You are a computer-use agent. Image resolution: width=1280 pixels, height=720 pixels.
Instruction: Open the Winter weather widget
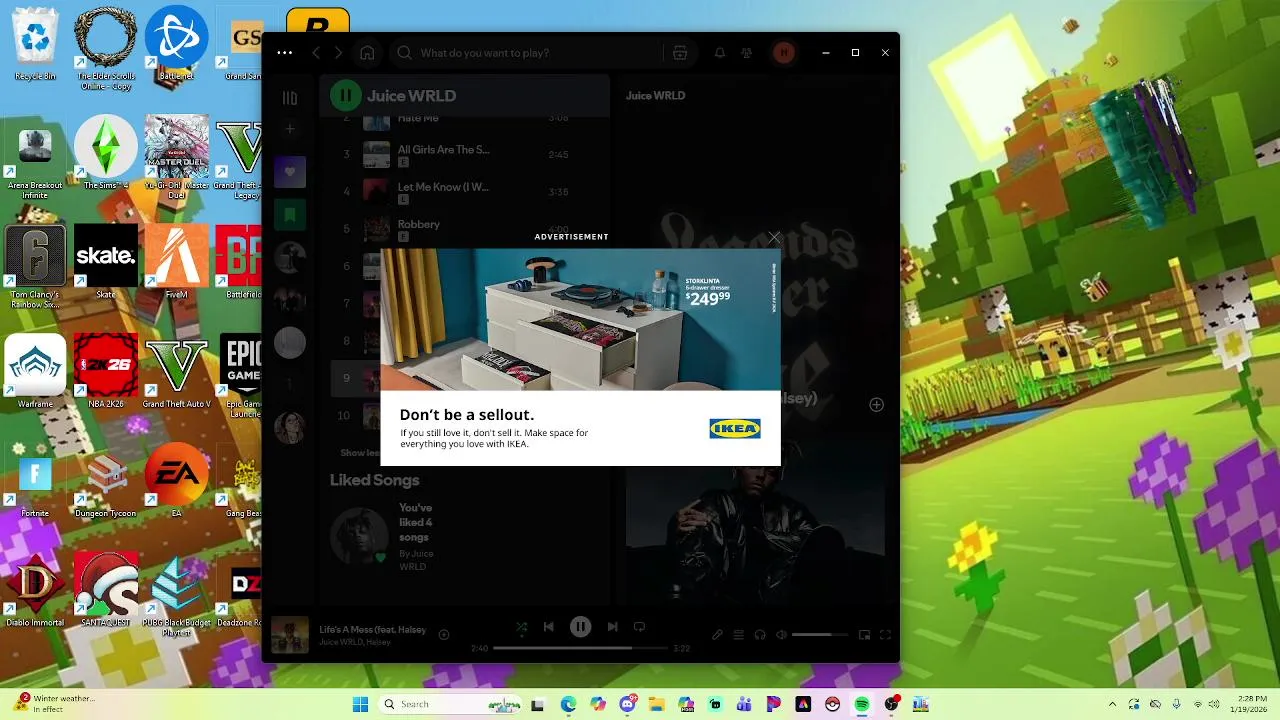[55, 704]
